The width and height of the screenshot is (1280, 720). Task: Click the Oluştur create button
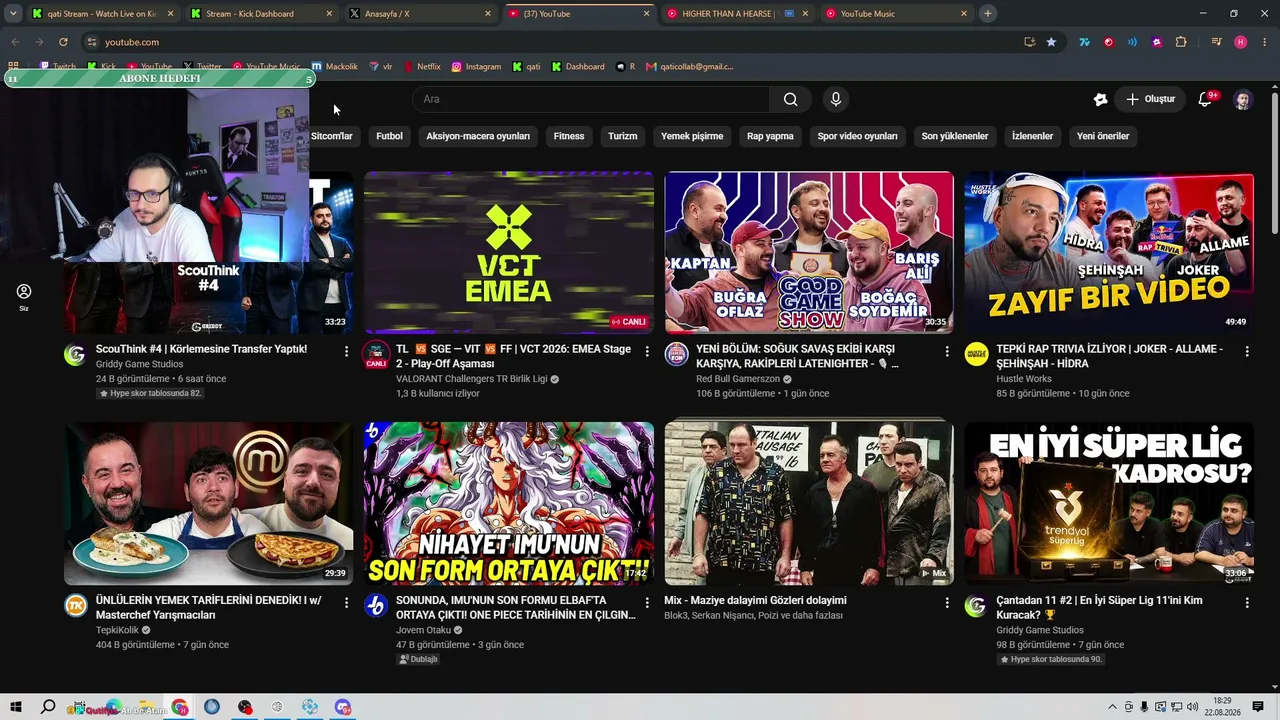(1150, 99)
